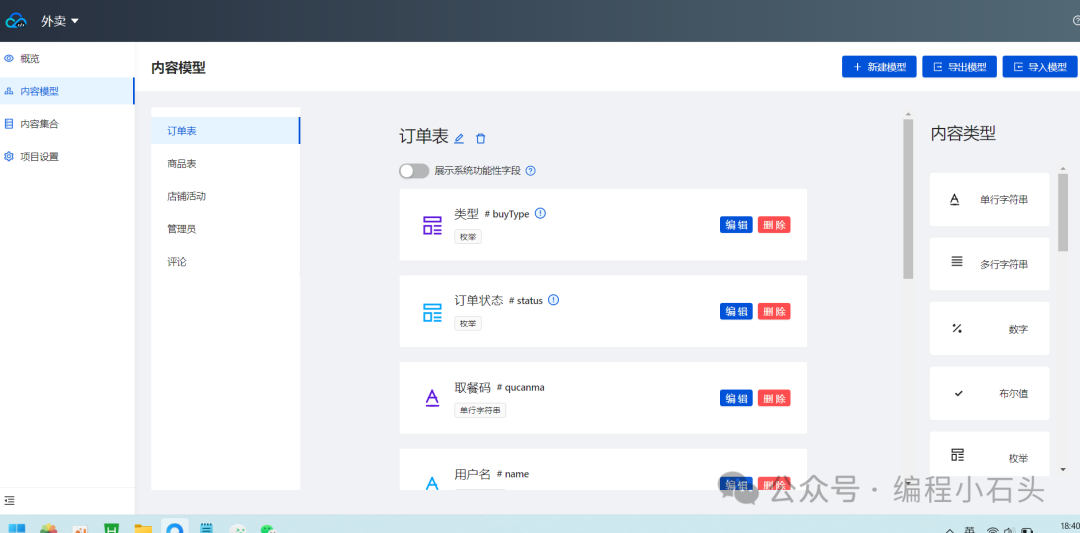Click 删除 for the 类型 field
The height and width of the screenshot is (533, 1080).
click(x=774, y=225)
